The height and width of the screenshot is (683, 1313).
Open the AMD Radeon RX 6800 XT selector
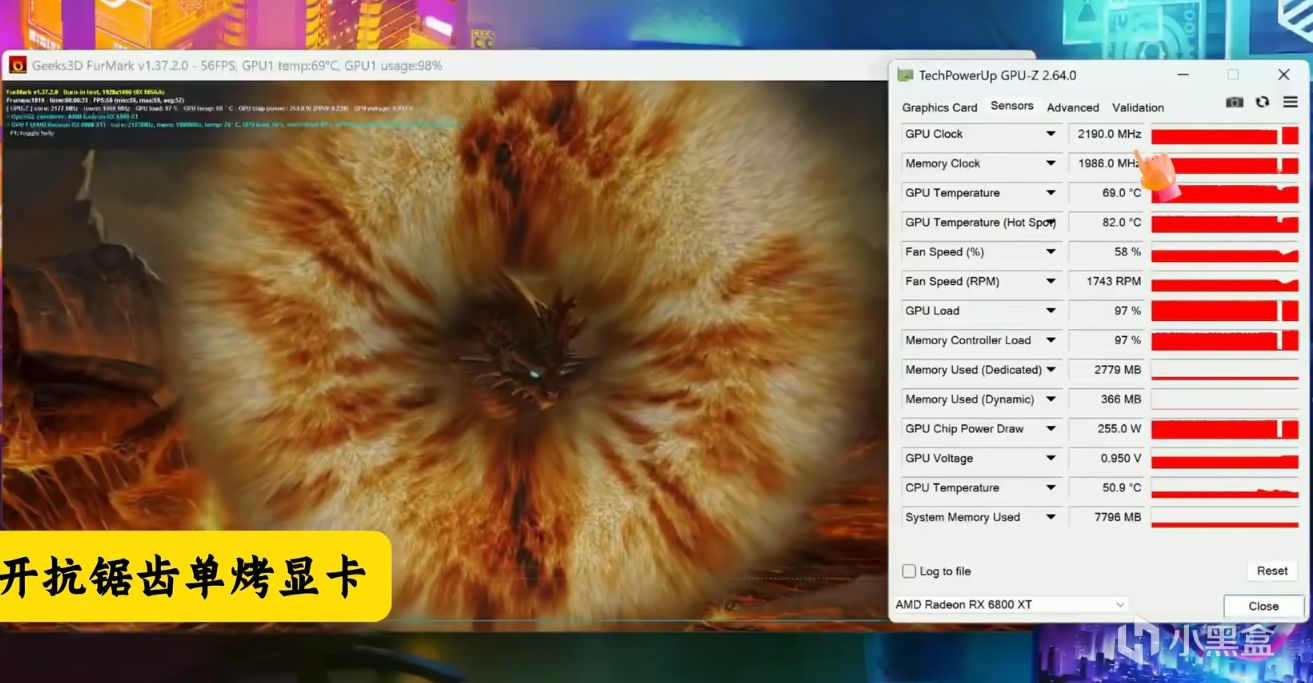[x=1010, y=604]
